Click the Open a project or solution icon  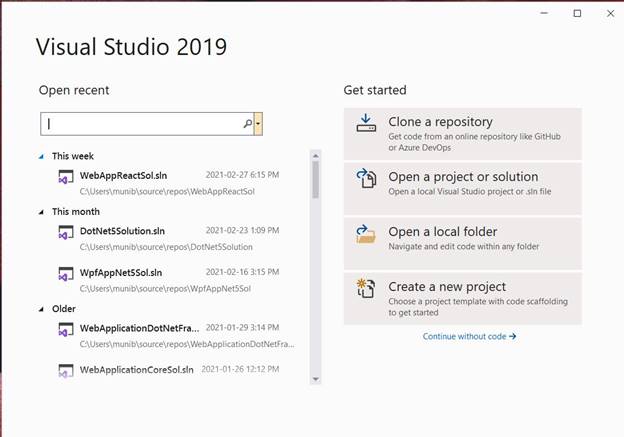pos(365,179)
